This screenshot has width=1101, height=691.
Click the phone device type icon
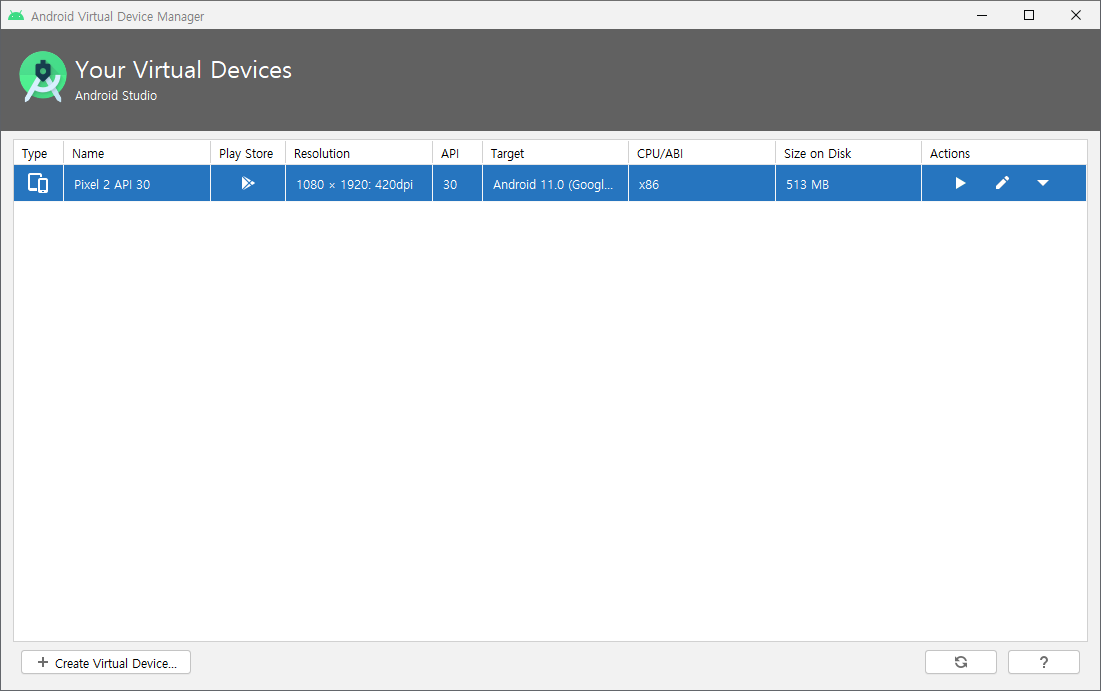pyautogui.click(x=38, y=183)
